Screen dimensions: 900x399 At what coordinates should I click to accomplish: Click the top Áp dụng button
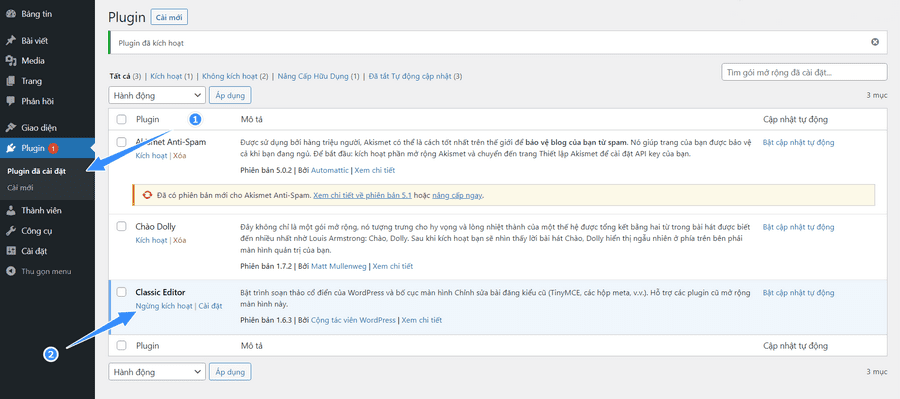(x=230, y=95)
